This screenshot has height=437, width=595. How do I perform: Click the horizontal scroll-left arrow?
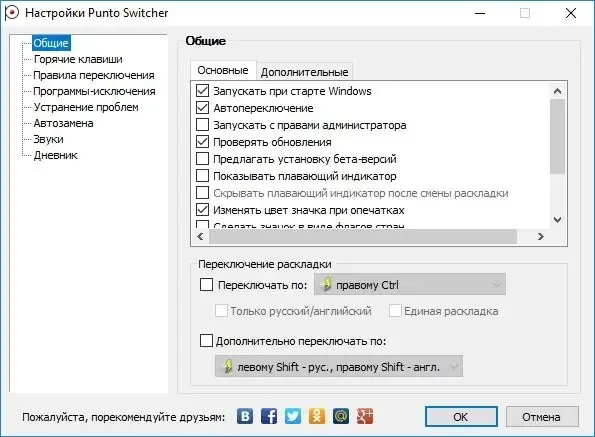(x=200, y=237)
